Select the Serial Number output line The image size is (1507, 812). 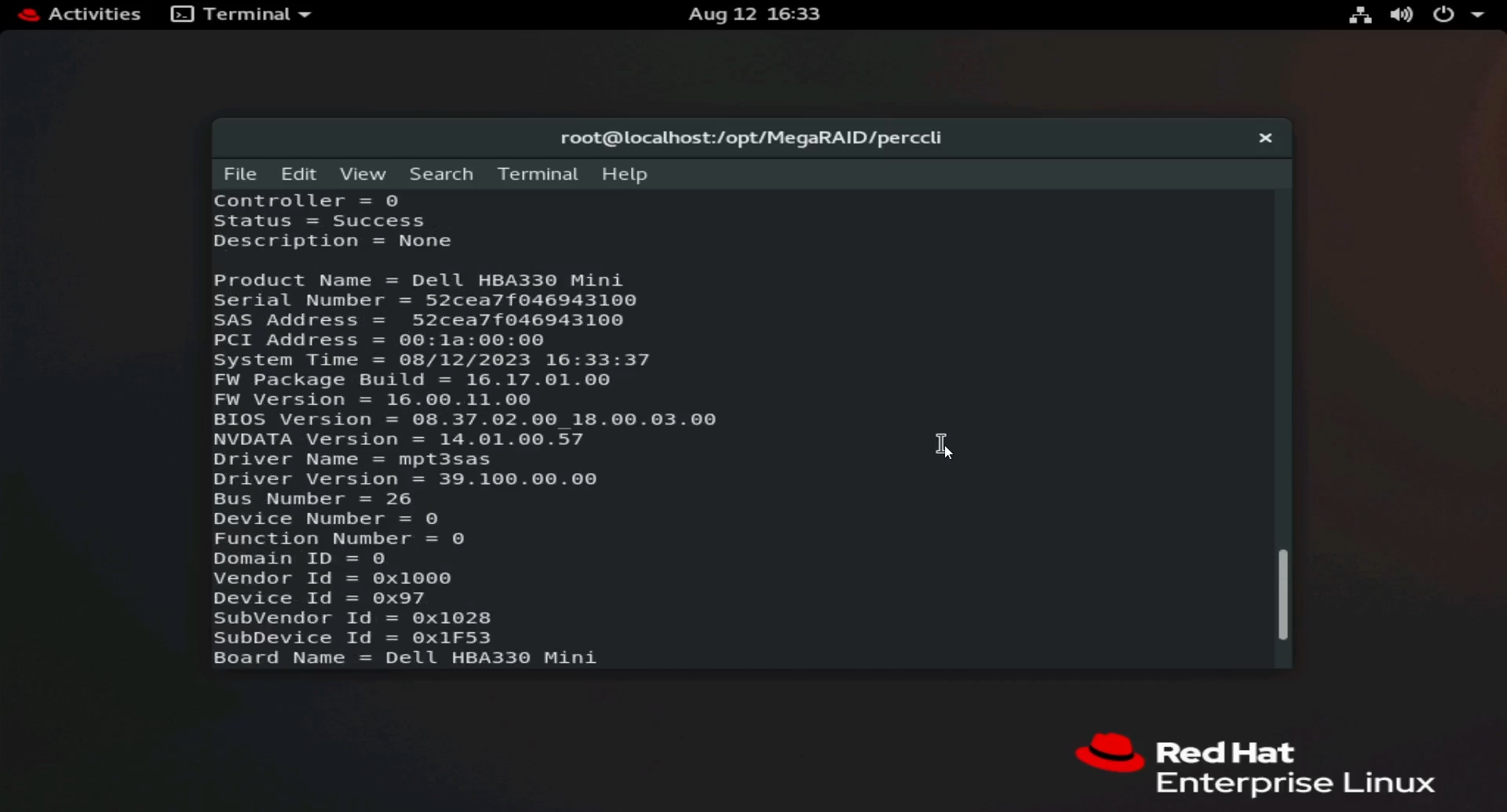425,300
